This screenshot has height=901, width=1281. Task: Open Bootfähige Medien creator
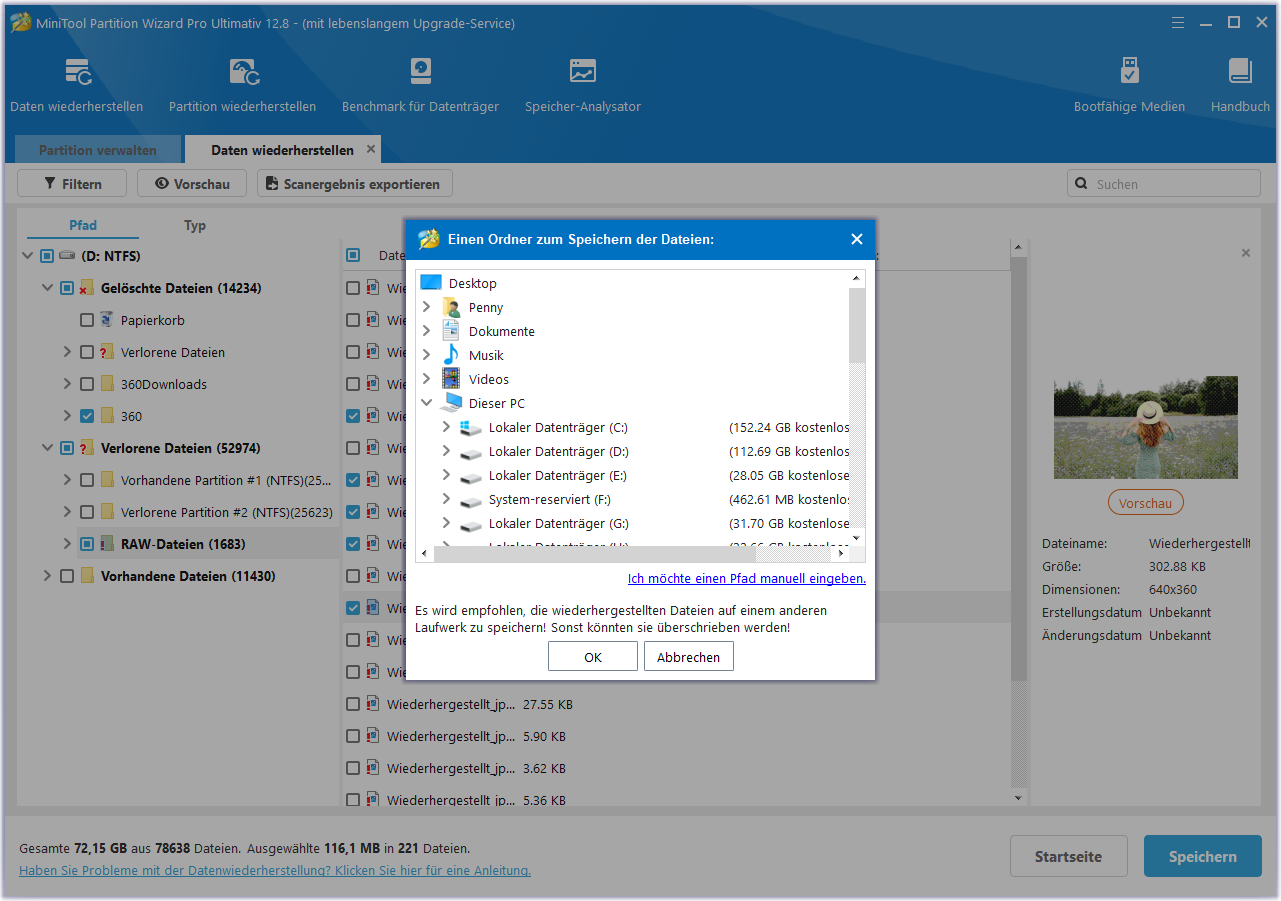(1129, 72)
